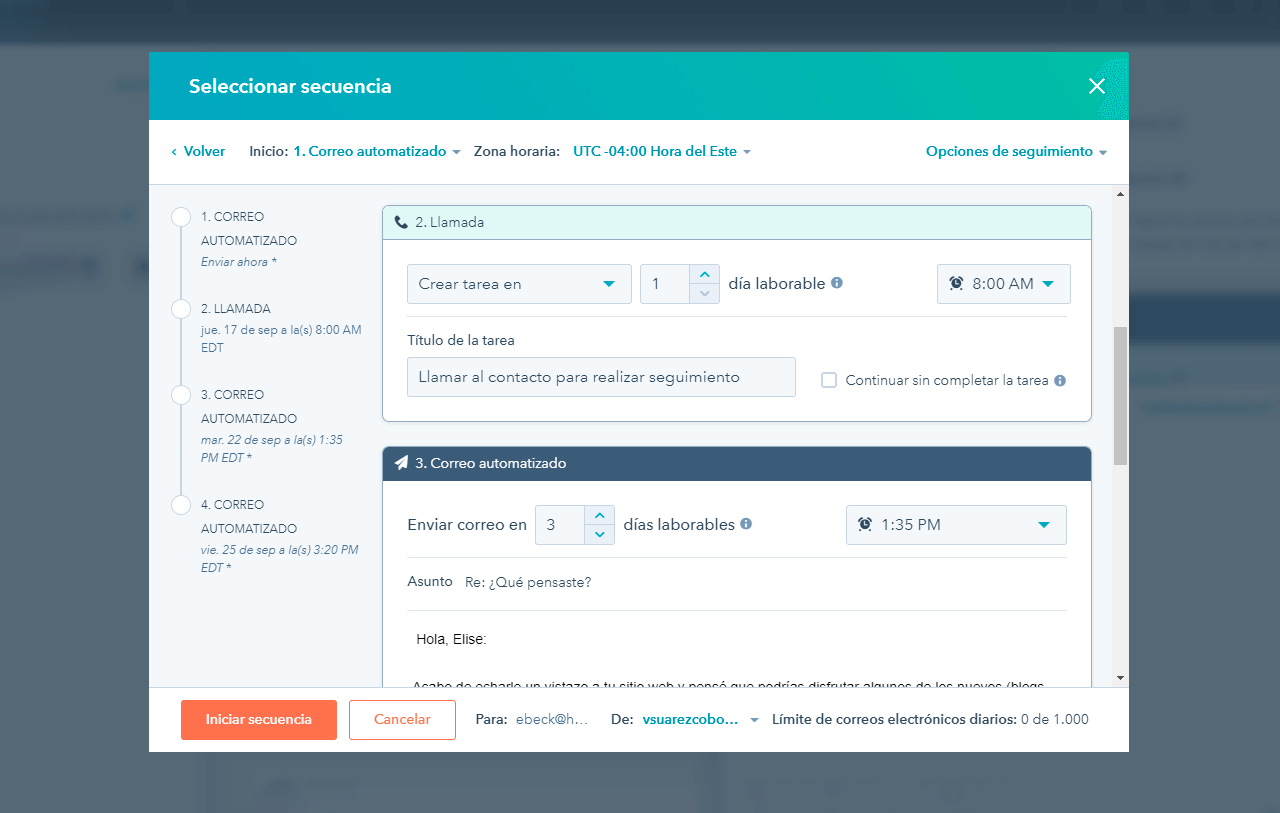Click the alarm clock icon beside 1:35 PM
Screen dimensions: 1280x813
coord(865,525)
